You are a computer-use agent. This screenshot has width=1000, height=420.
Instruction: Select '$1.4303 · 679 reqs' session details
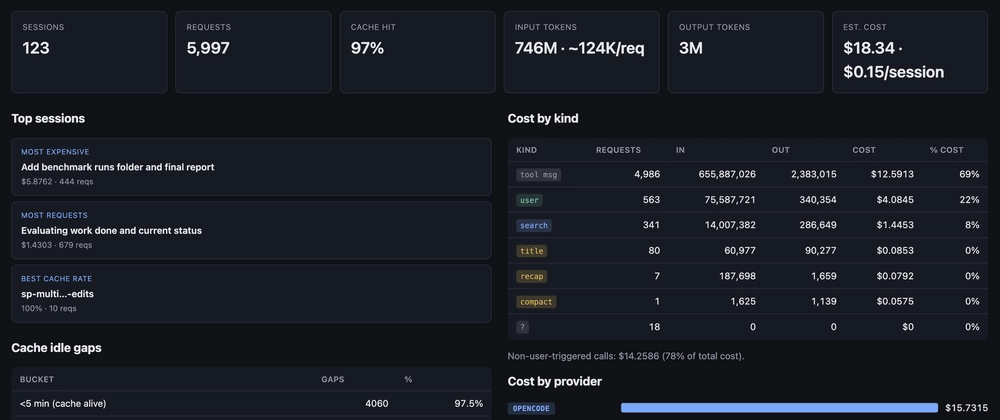57,245
